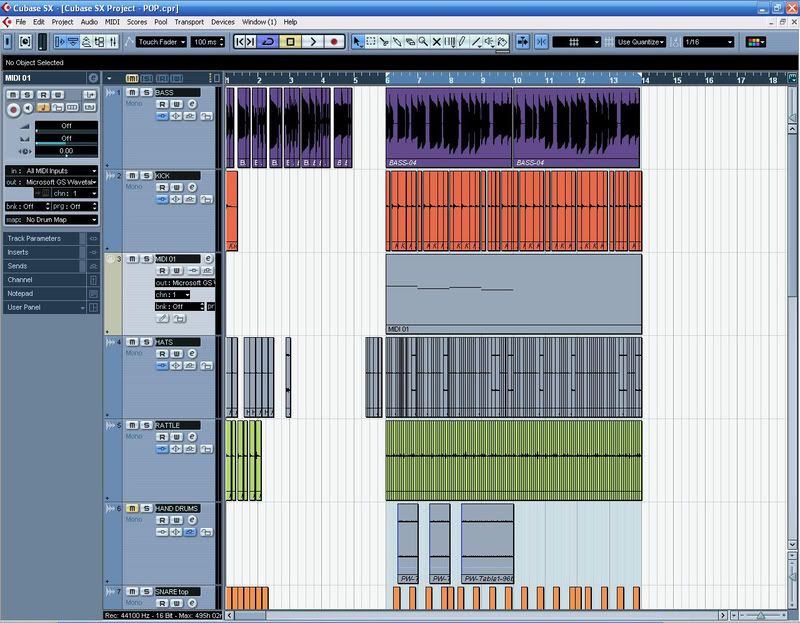Expand the Inserts inspector section
The height and width of the screenshot is (623, 800).
51,252
